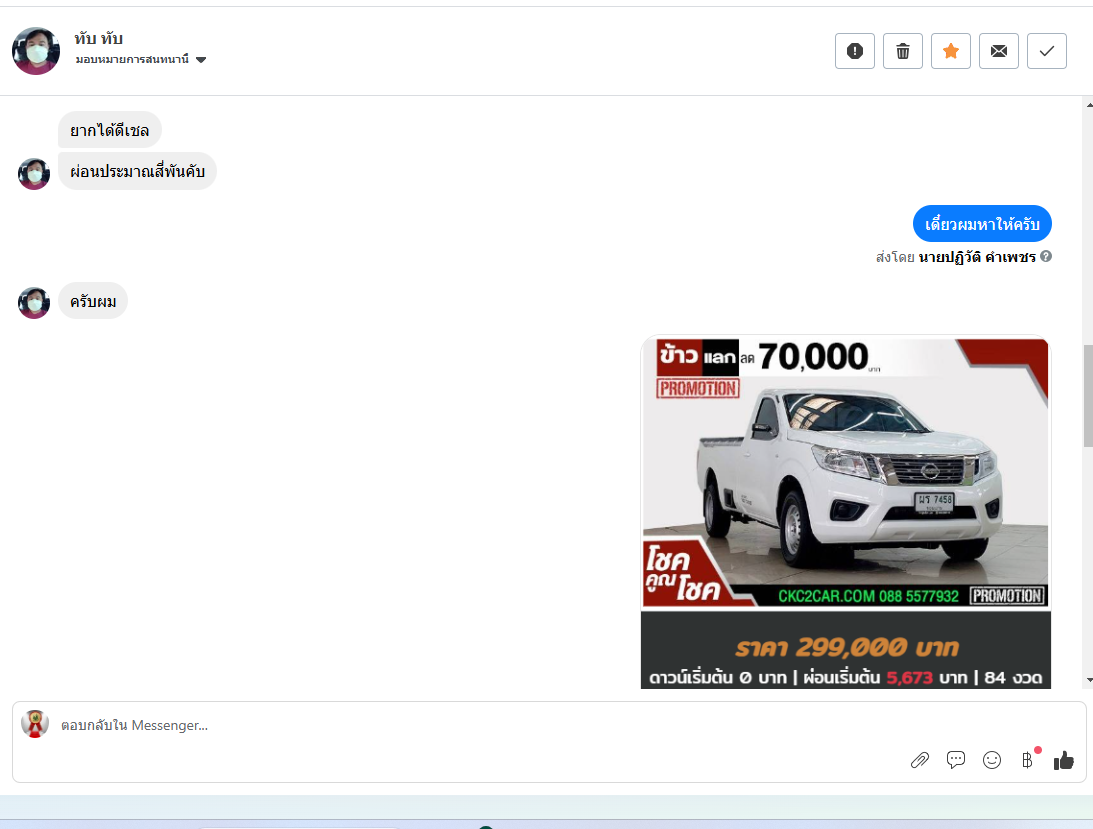Select the message ยากได้ดีเชล
This screenshot has width=1093, height=829.
(109, 130)
